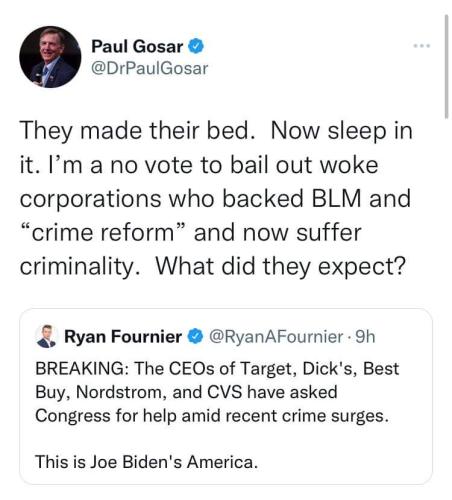
Task: Click the "What did they expect?" sentence
Action: point(281,267)
